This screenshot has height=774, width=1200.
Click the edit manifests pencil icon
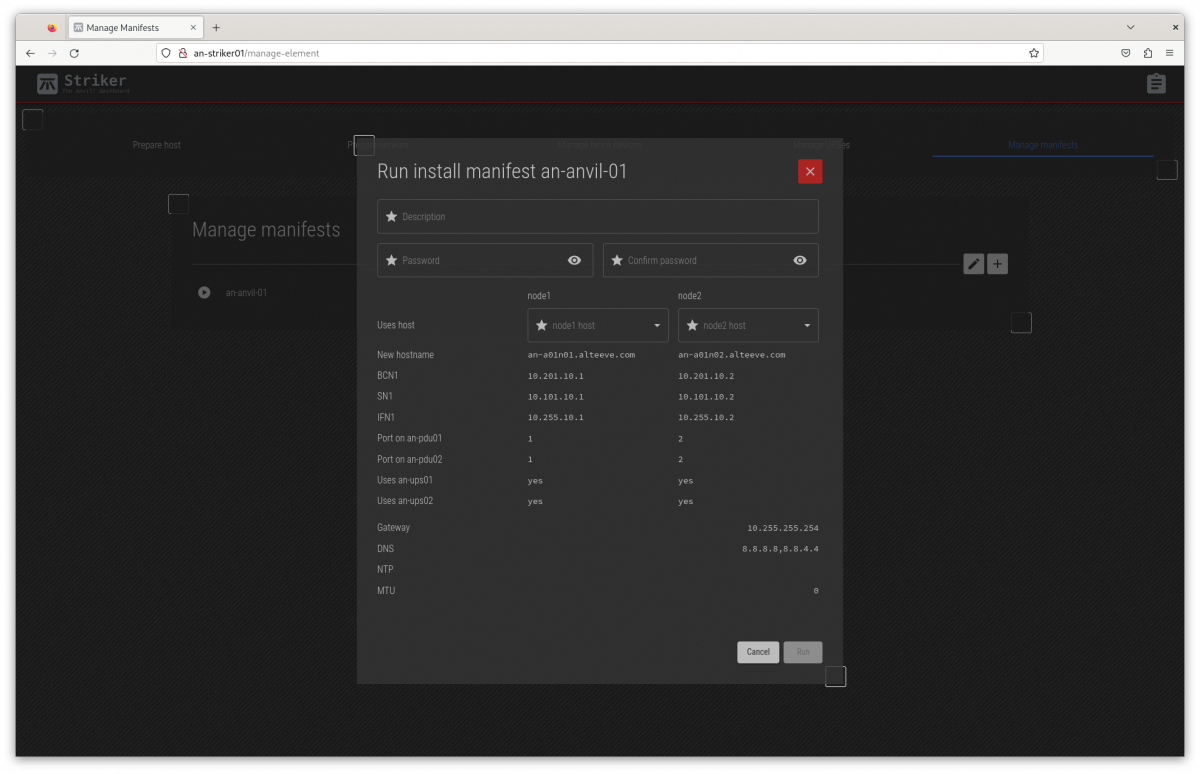tap(973, 264)
